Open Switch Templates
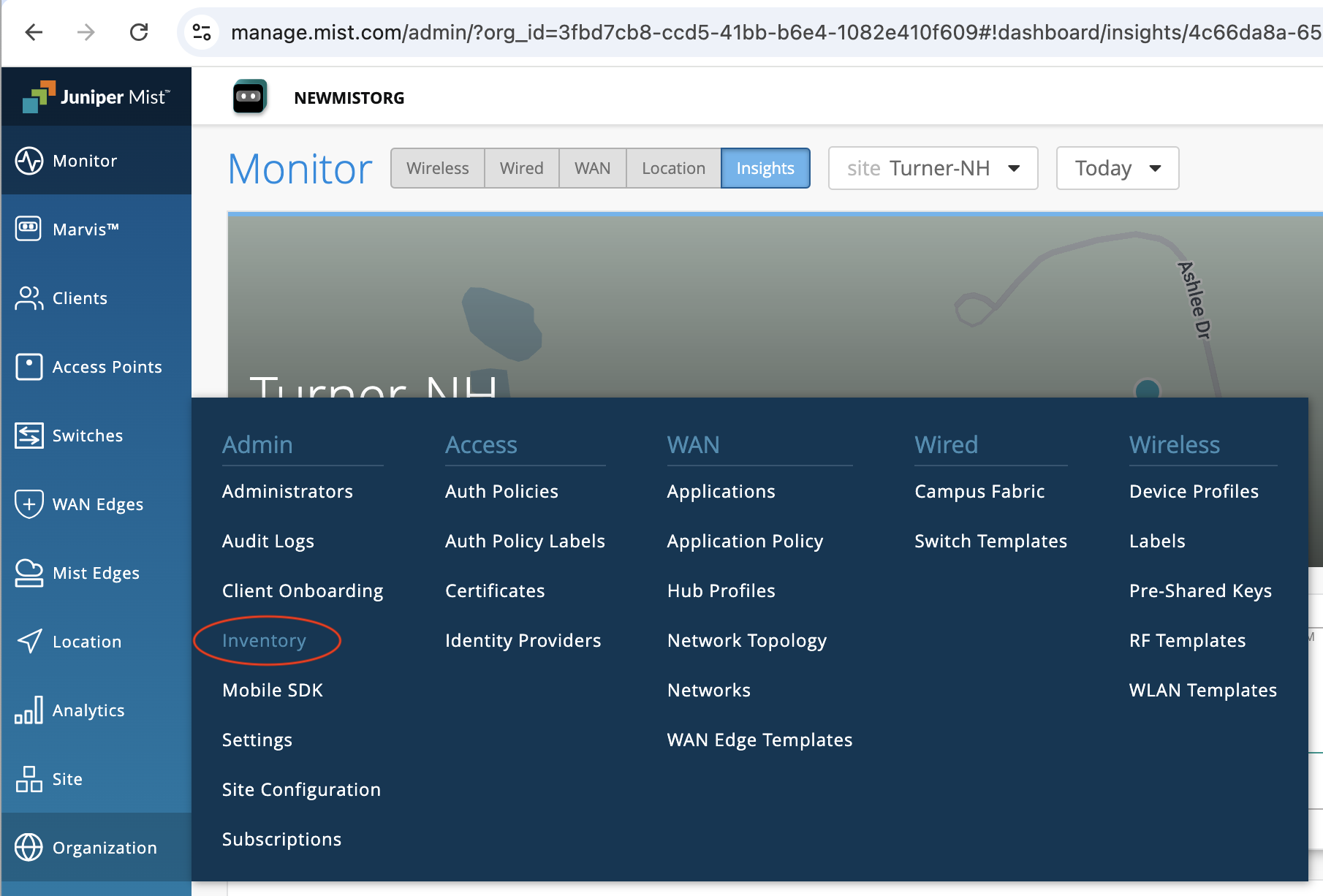The height and width of the screenshot is (896, 1323). [991, 541]
